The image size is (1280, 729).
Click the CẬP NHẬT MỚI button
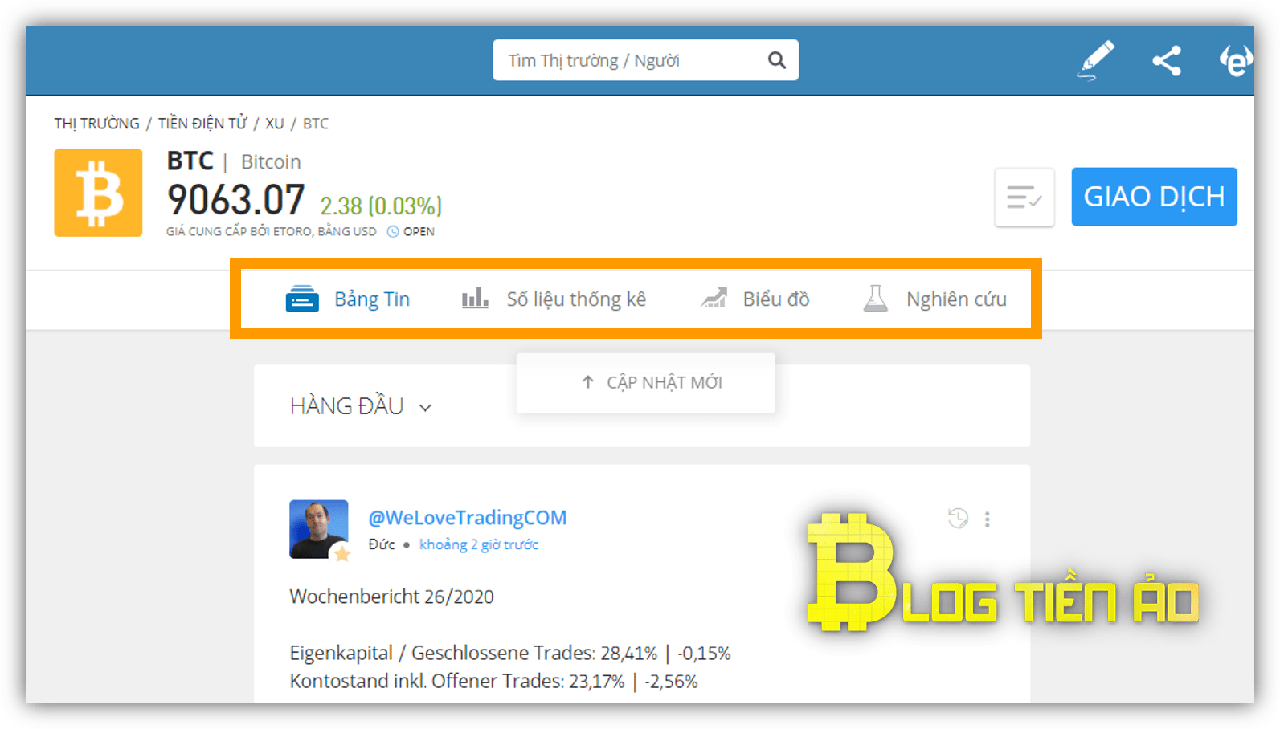point(646,383)
